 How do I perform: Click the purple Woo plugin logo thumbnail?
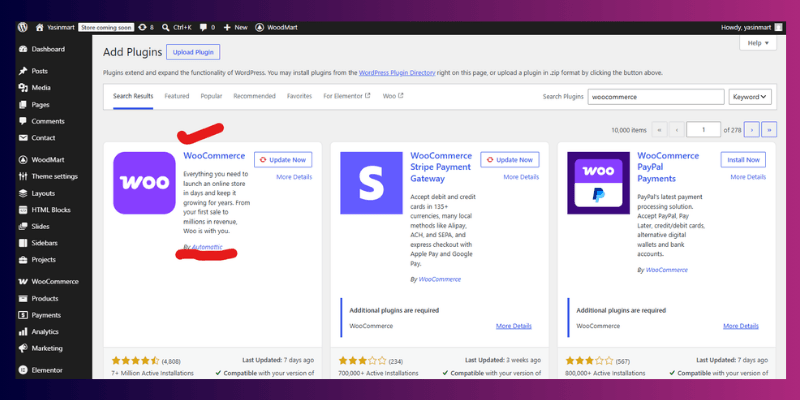(x=144, y=183)
